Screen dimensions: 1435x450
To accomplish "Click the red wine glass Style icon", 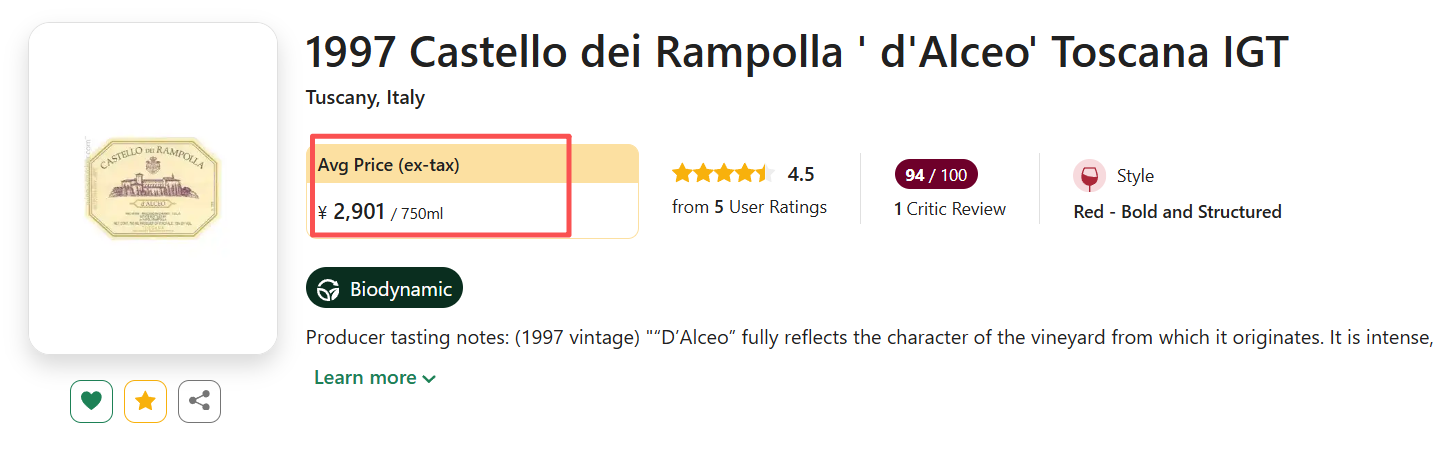I will [x=1089, y=176].
